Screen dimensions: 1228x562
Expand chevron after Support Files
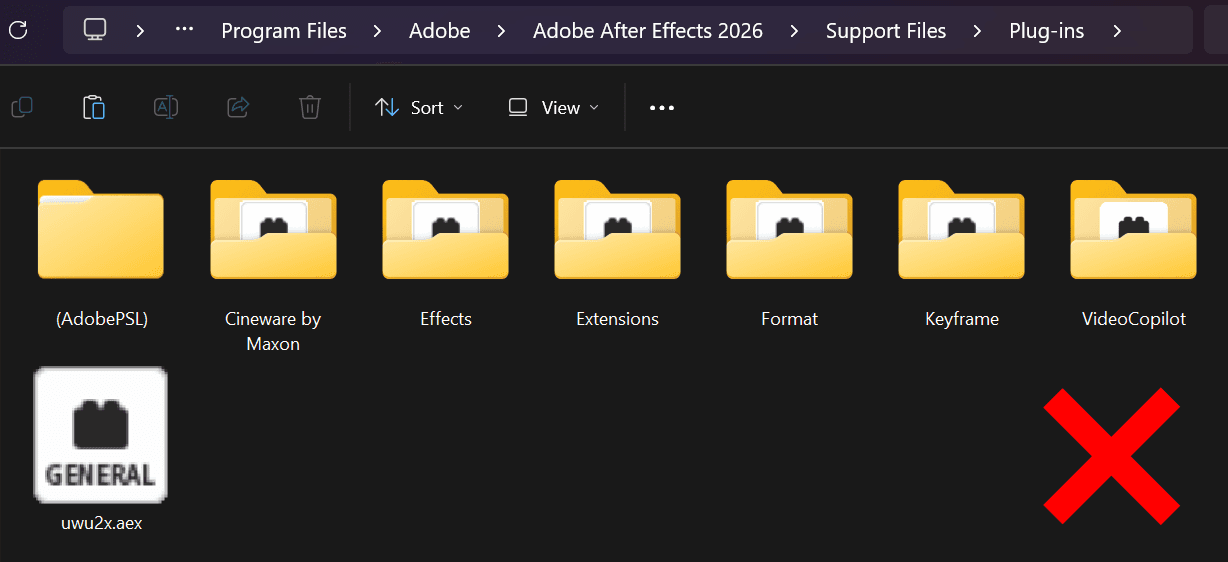pyautogui.click(x=977, y=31)
